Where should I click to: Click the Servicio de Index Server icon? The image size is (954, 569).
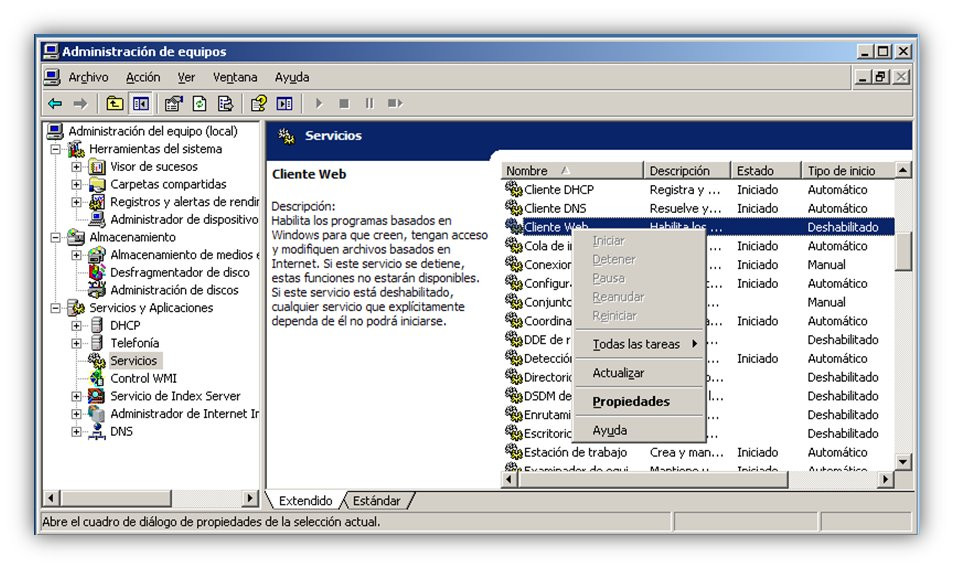point(97,396)
